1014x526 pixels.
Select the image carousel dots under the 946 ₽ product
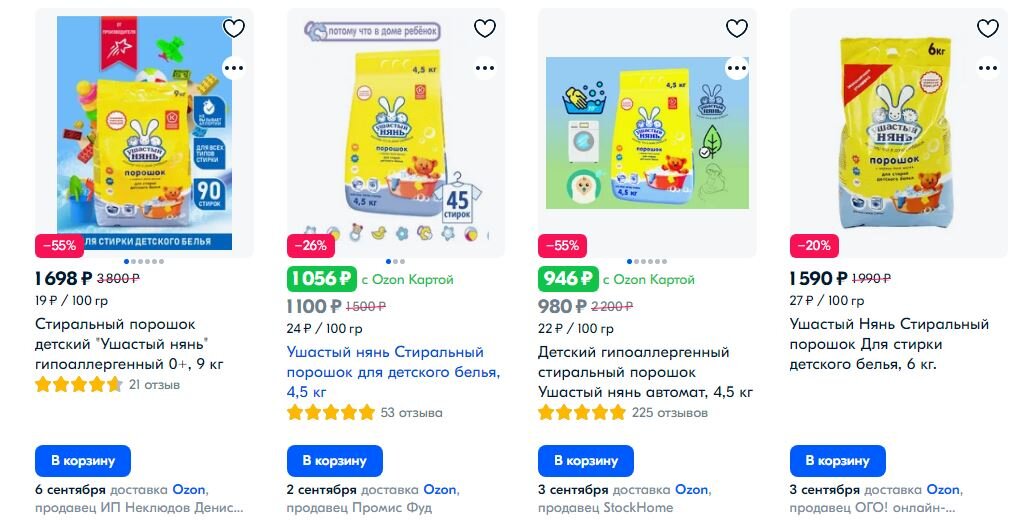tap(647, 261)
